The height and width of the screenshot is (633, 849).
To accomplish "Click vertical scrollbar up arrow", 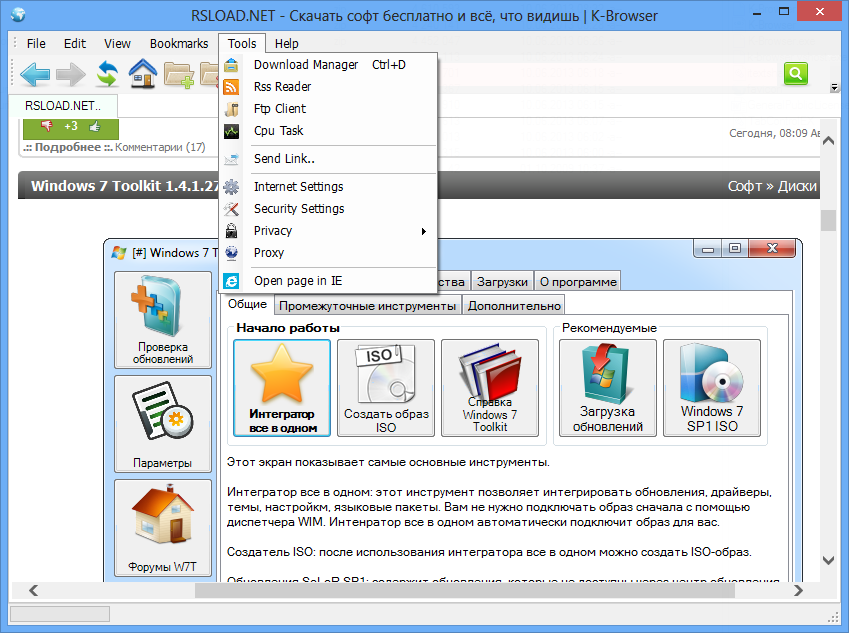I will 828,141.
